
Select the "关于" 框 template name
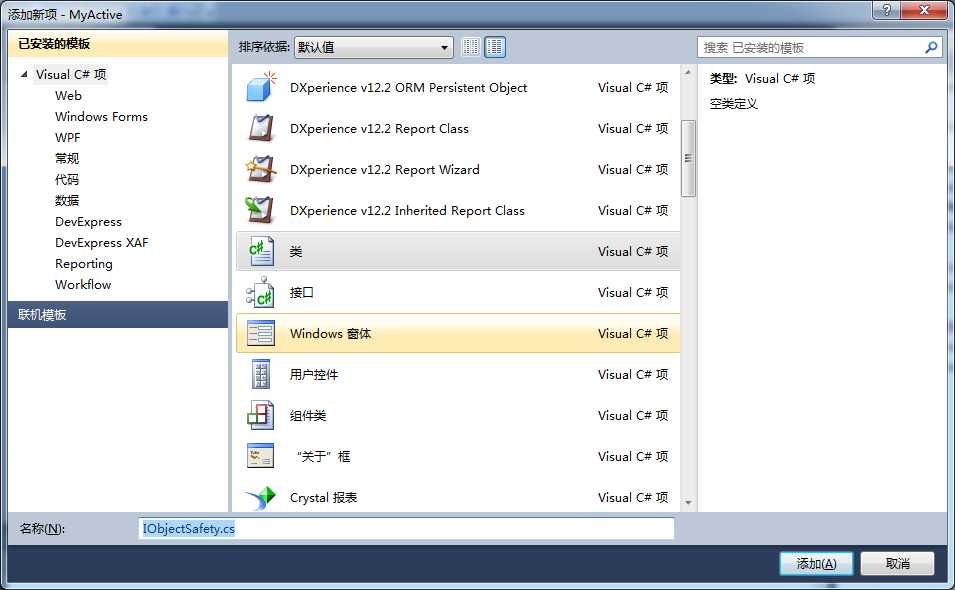click(323, 457)
